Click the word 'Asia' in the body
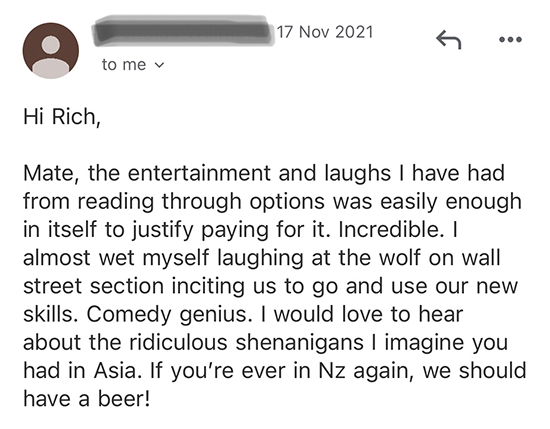 point(115,371)
